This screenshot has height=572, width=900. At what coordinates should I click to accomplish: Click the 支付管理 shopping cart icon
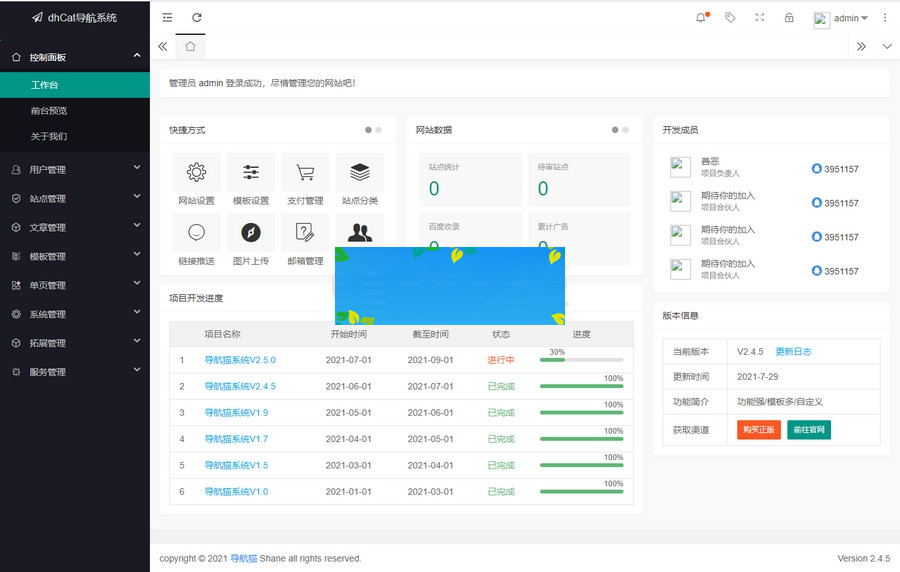pos(305,173)
